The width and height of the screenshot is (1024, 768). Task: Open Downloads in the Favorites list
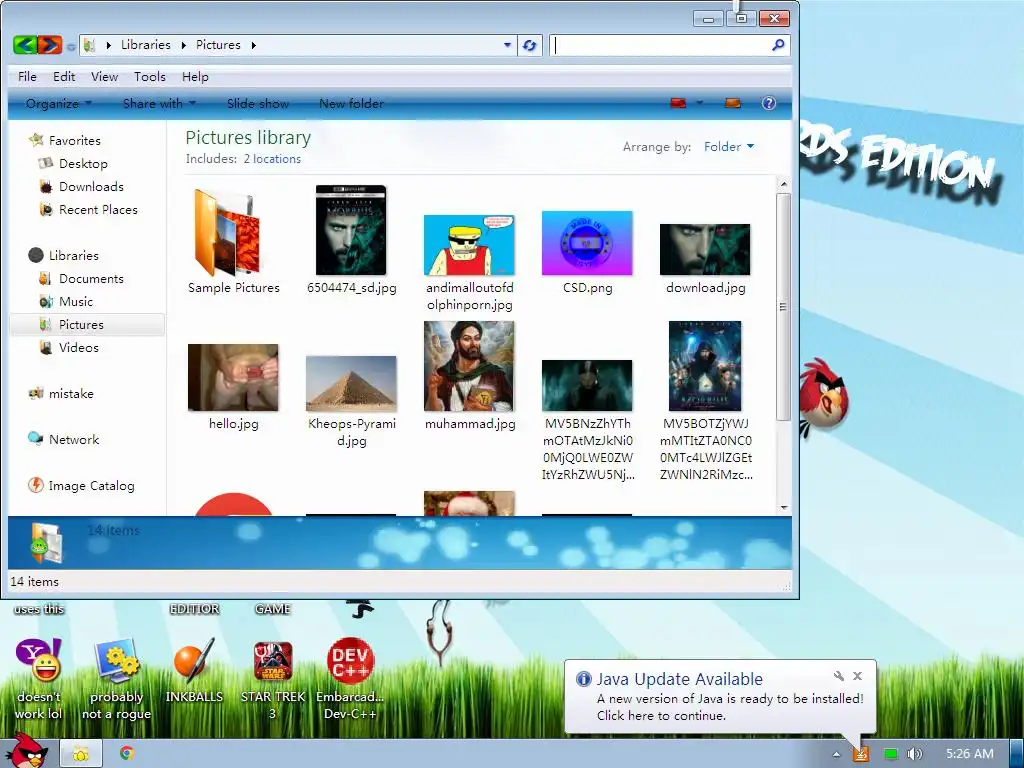[x=91, y=186]
